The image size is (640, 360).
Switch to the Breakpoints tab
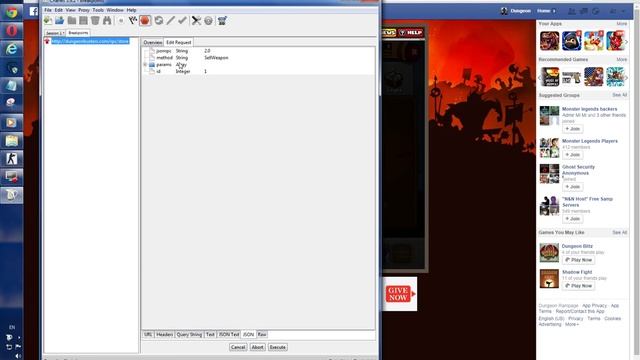78,33
